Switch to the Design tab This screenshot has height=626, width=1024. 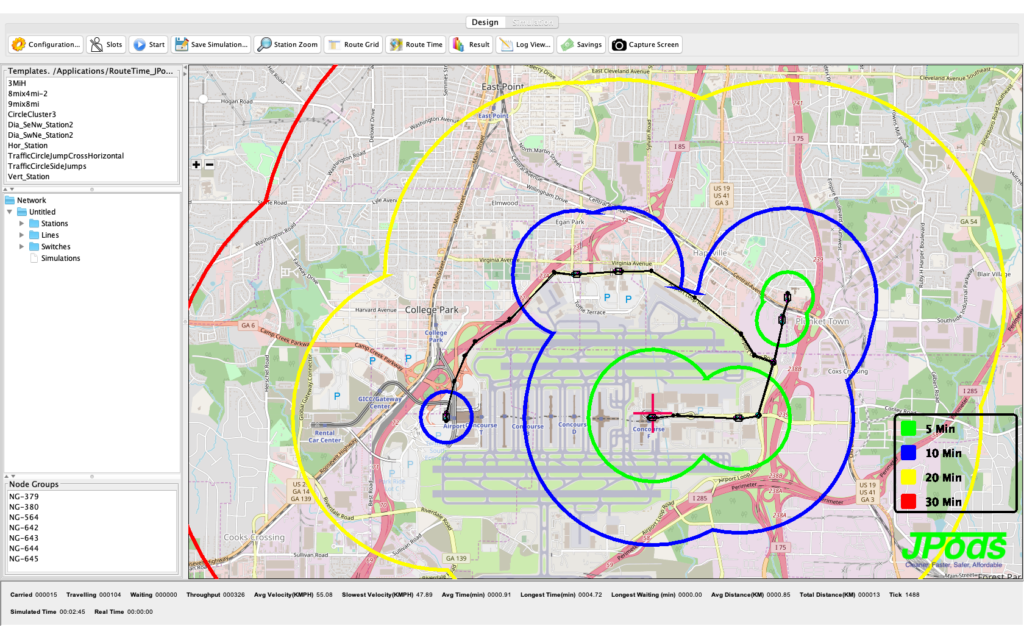(484, 22)
